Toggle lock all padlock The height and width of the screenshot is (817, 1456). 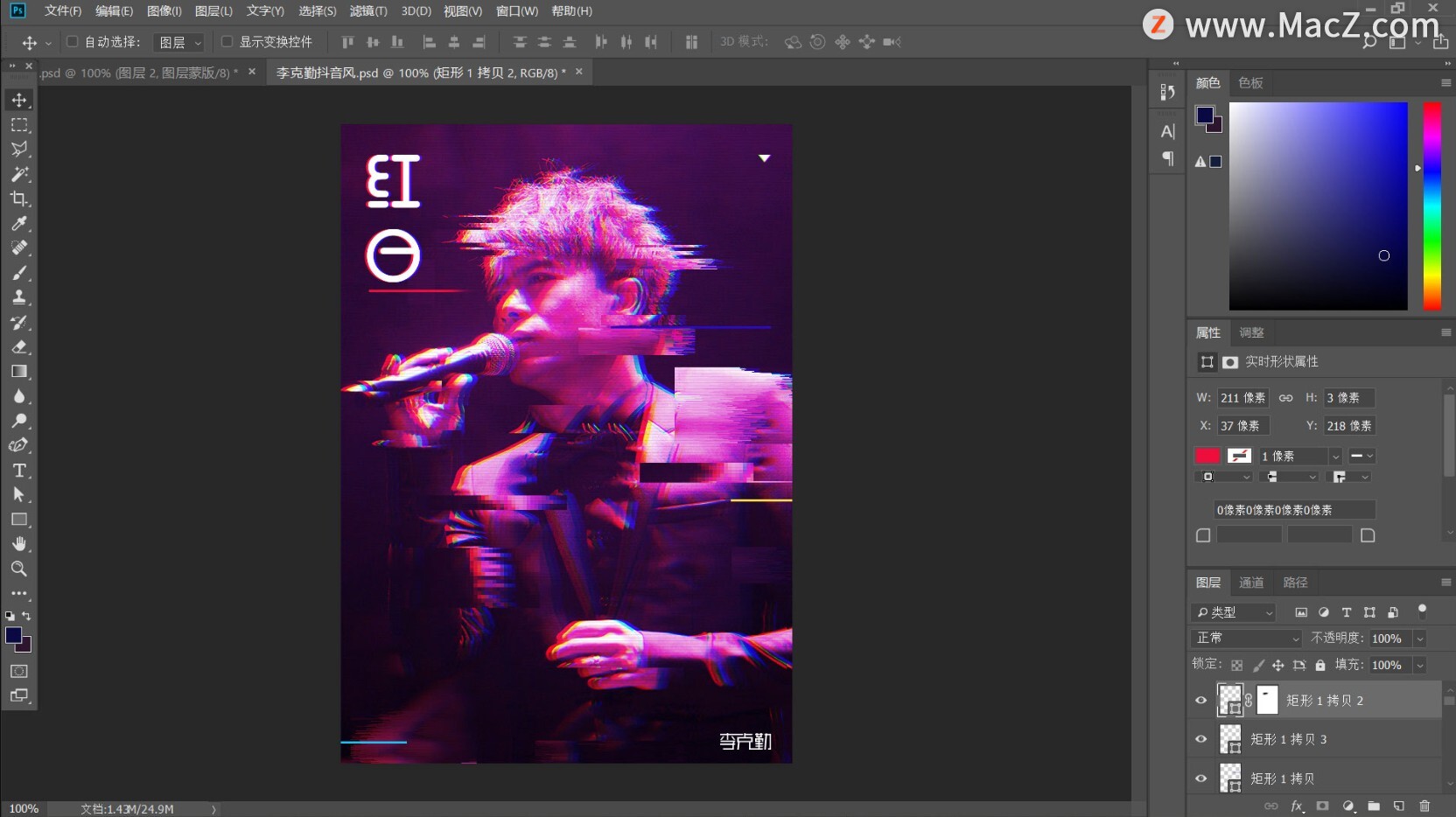[1320, 665]
